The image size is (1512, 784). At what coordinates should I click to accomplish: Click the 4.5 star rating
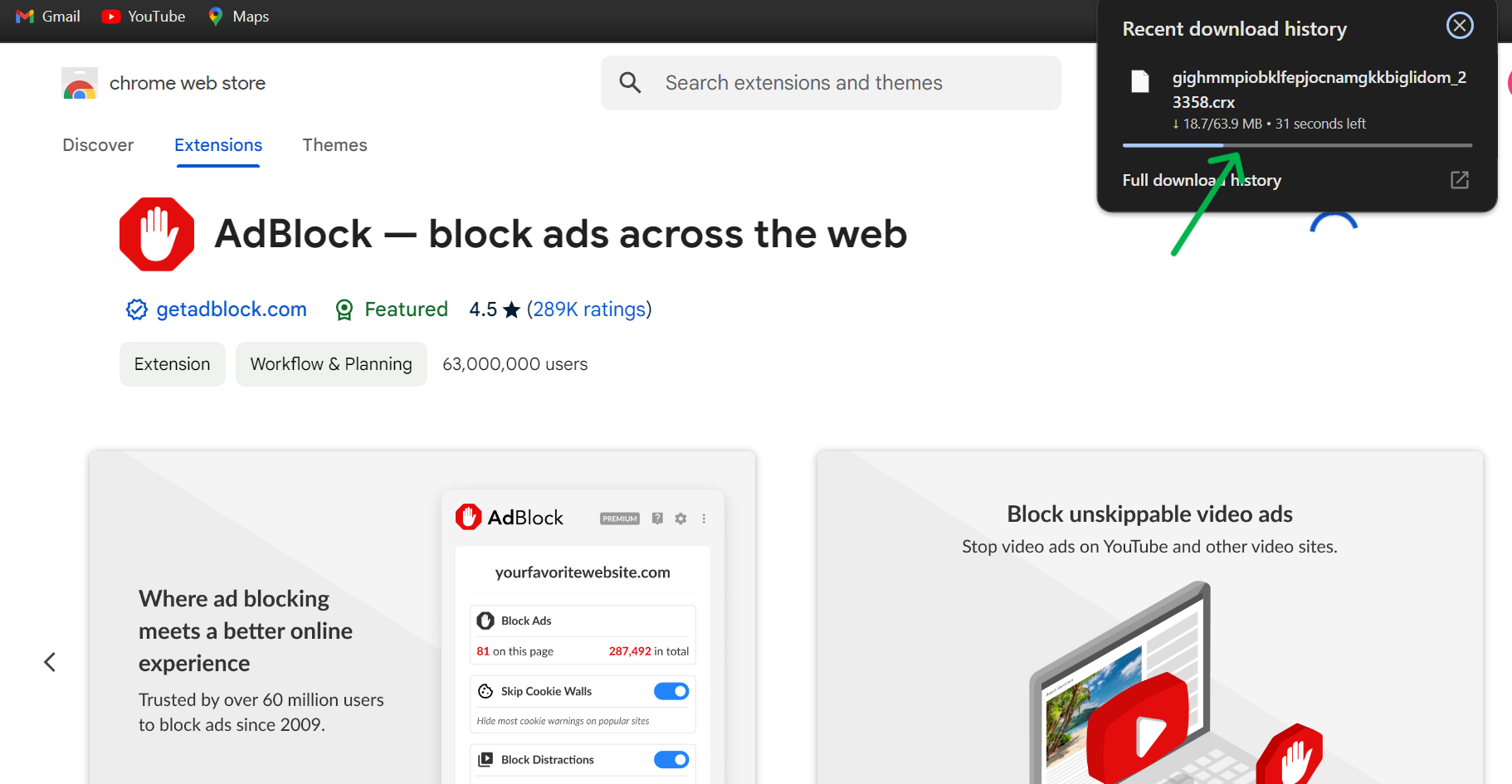pyautogui.click(x=495, y=309)
